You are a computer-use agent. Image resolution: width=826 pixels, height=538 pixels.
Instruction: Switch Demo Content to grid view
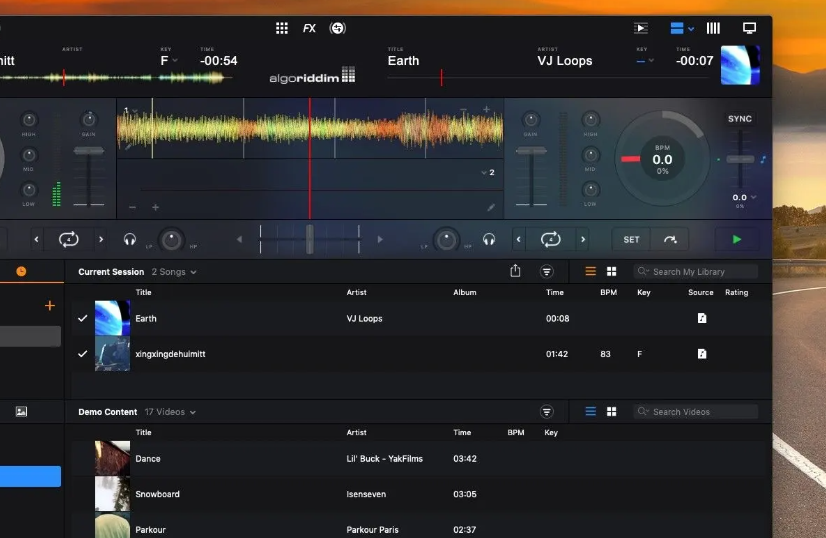coord(612,412)
